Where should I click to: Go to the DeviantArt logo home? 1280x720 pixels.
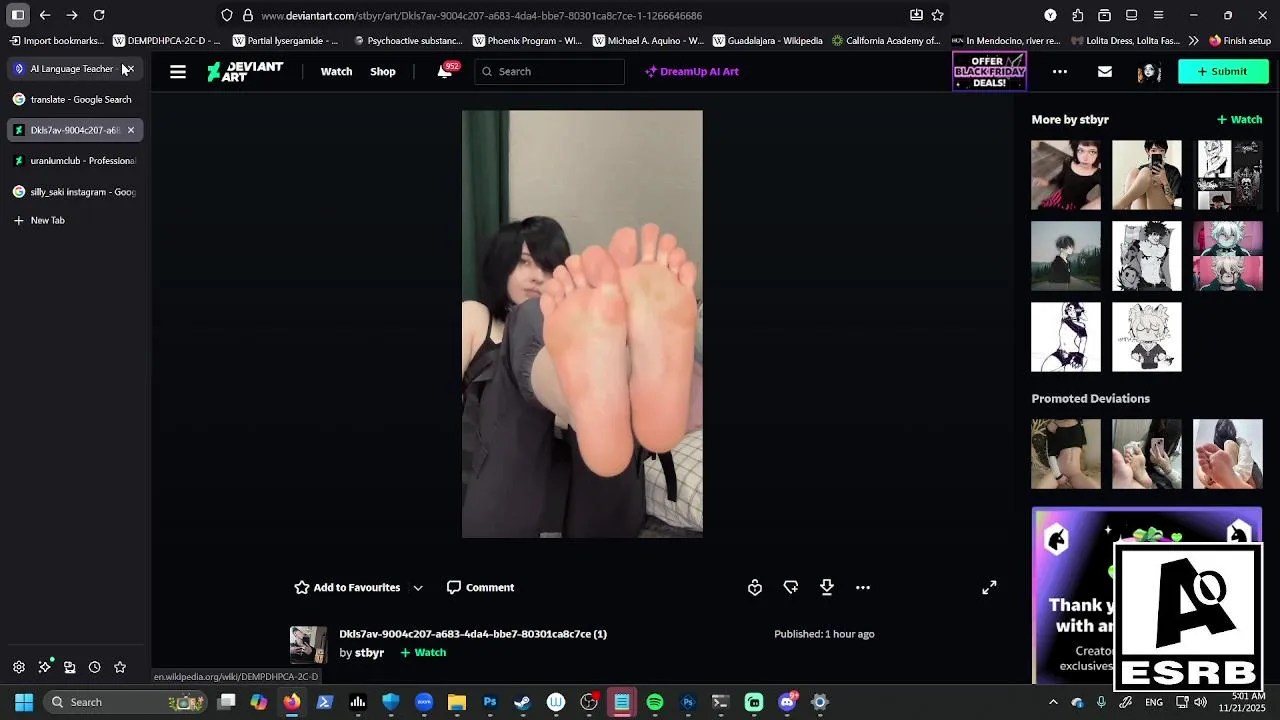point(245,71)
